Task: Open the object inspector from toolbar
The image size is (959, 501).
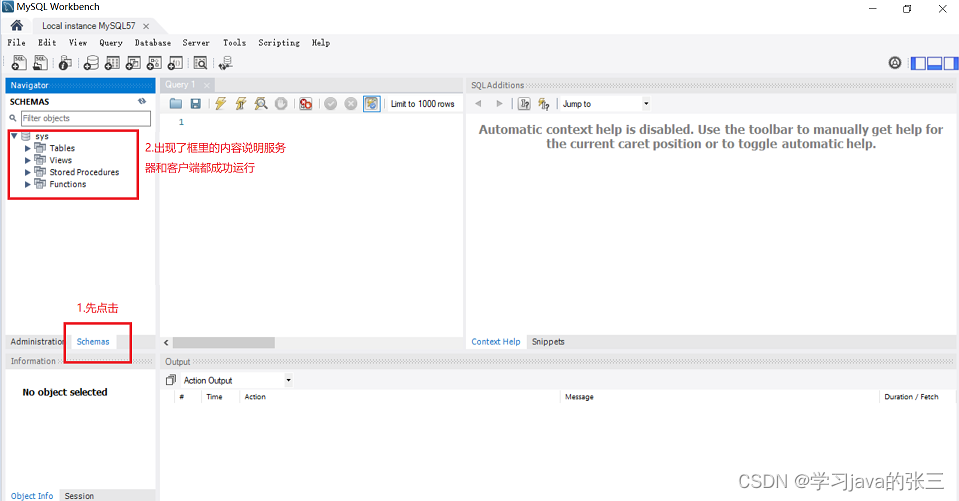Action: pos(65,62)
